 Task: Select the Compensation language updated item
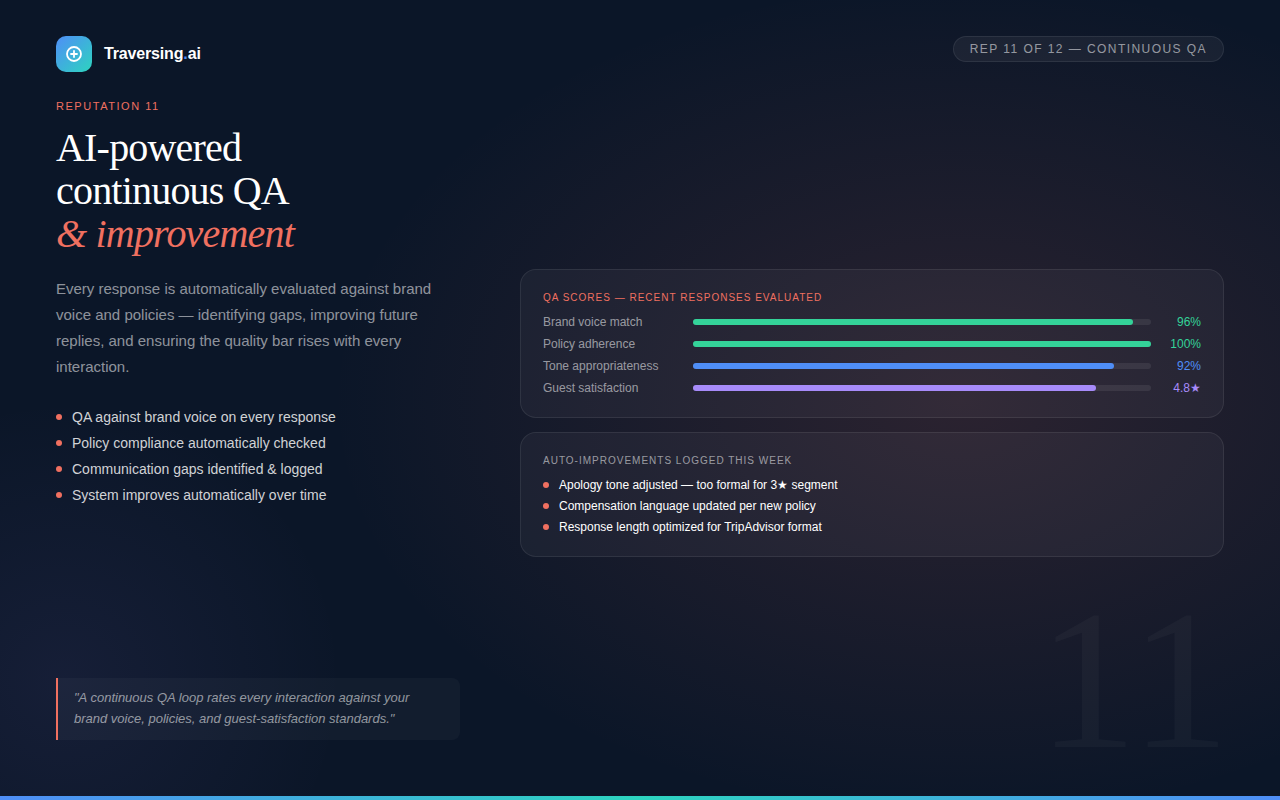[687, 506]
